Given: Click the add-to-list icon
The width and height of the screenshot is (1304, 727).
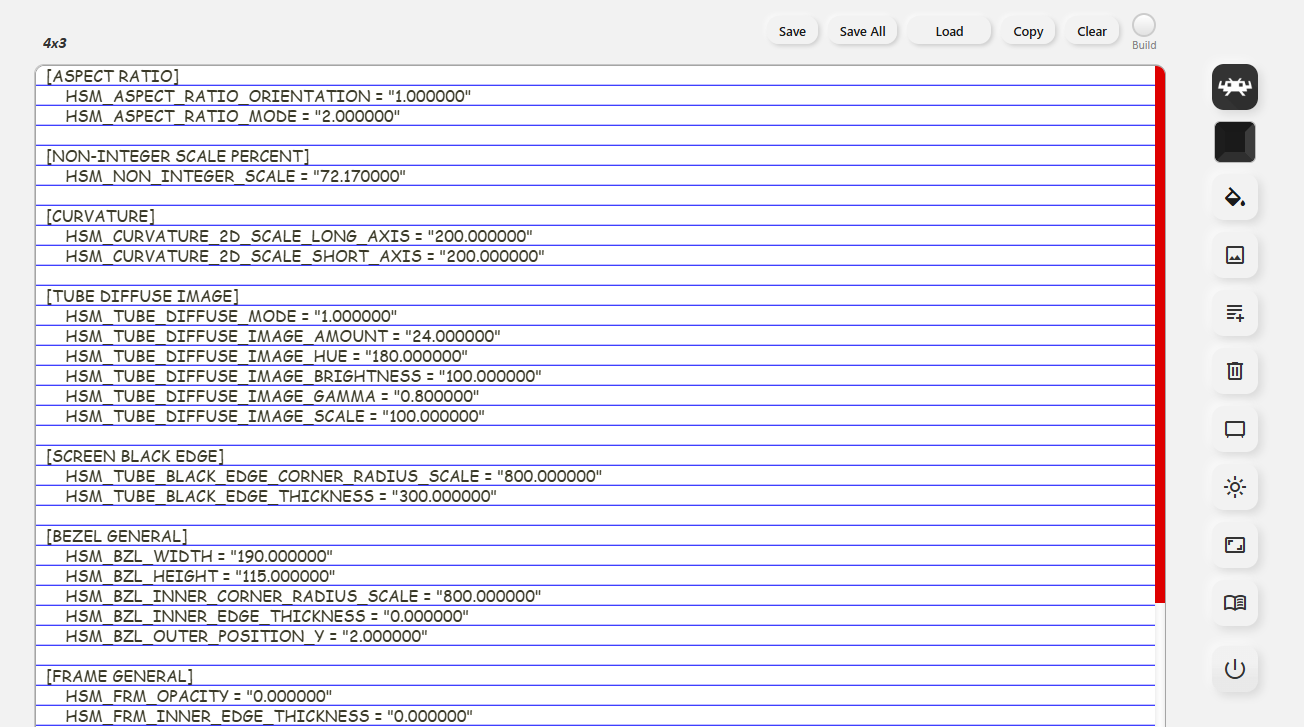Looking at the screenshot, I should (1234, 313).
